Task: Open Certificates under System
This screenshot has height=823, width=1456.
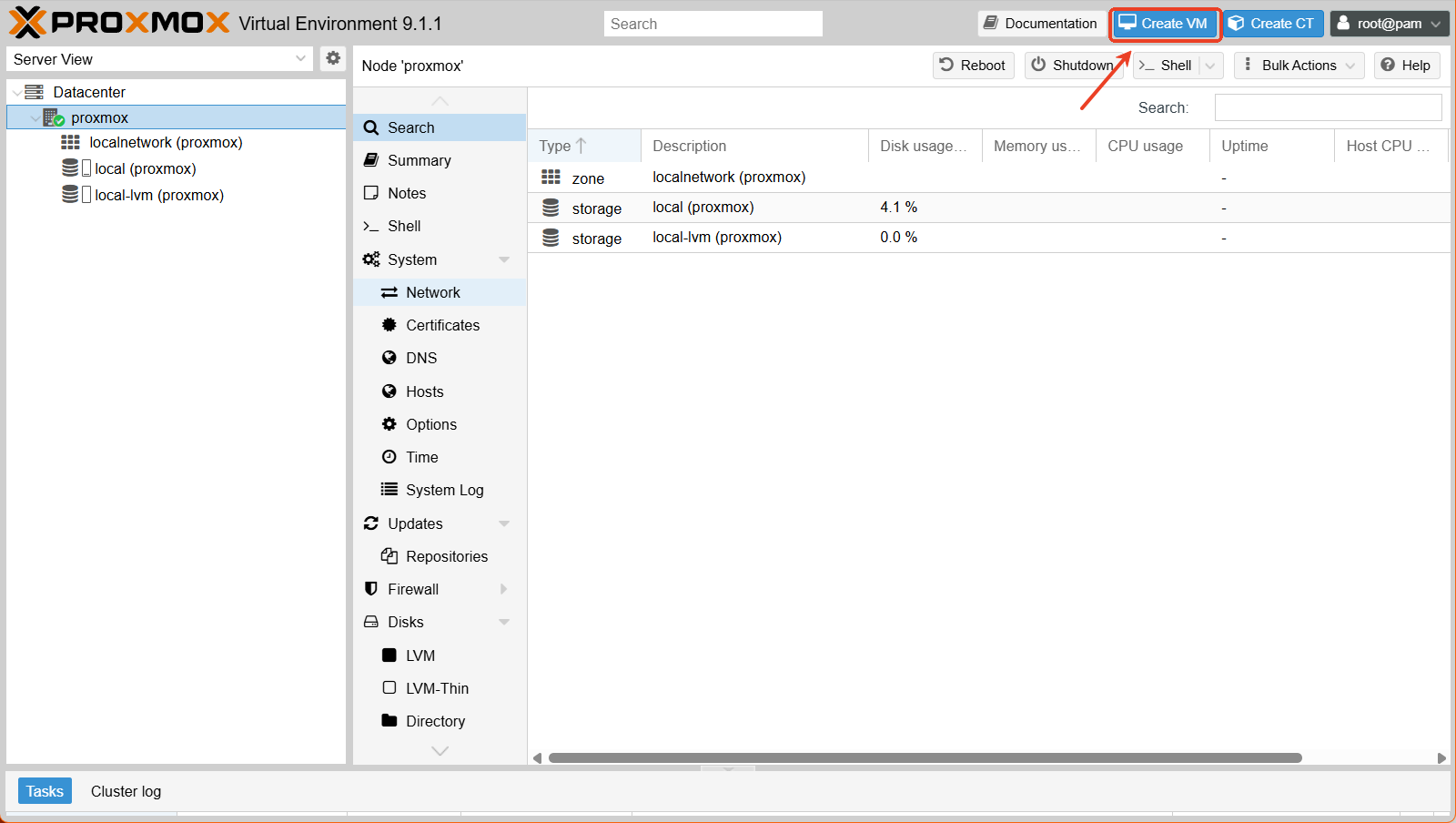Action: (x=442, y=325)
